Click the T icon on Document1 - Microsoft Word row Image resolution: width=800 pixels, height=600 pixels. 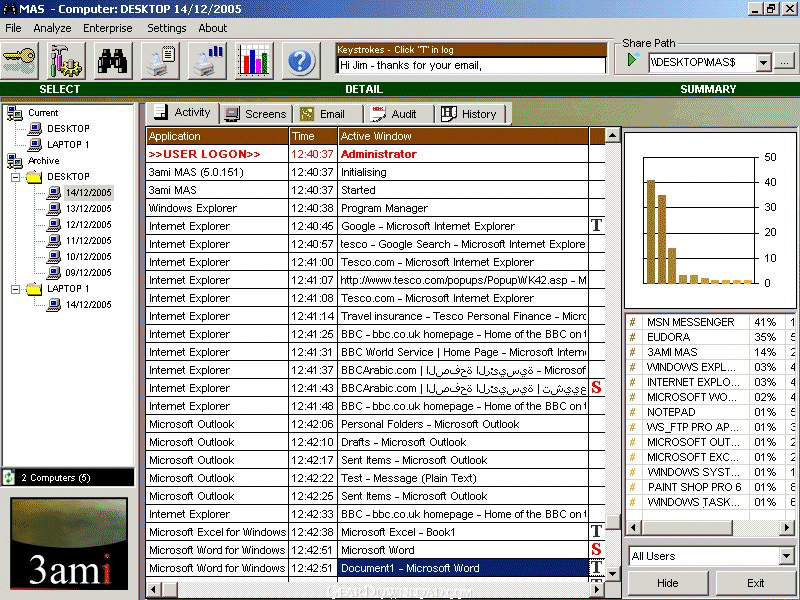pos(596,568)
